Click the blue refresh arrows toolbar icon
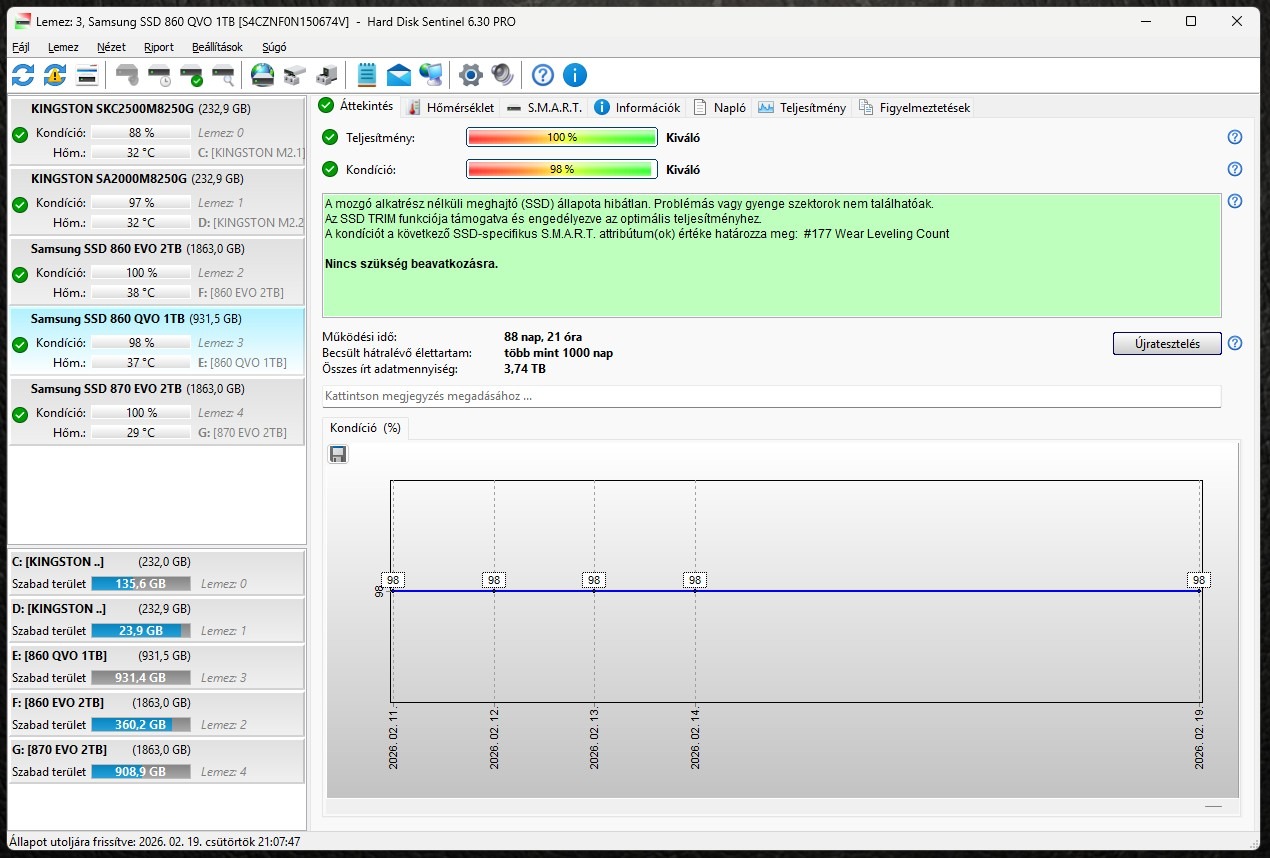This screenshot has width=1270, height=858. pyautogui.click(x=23, y=75)
